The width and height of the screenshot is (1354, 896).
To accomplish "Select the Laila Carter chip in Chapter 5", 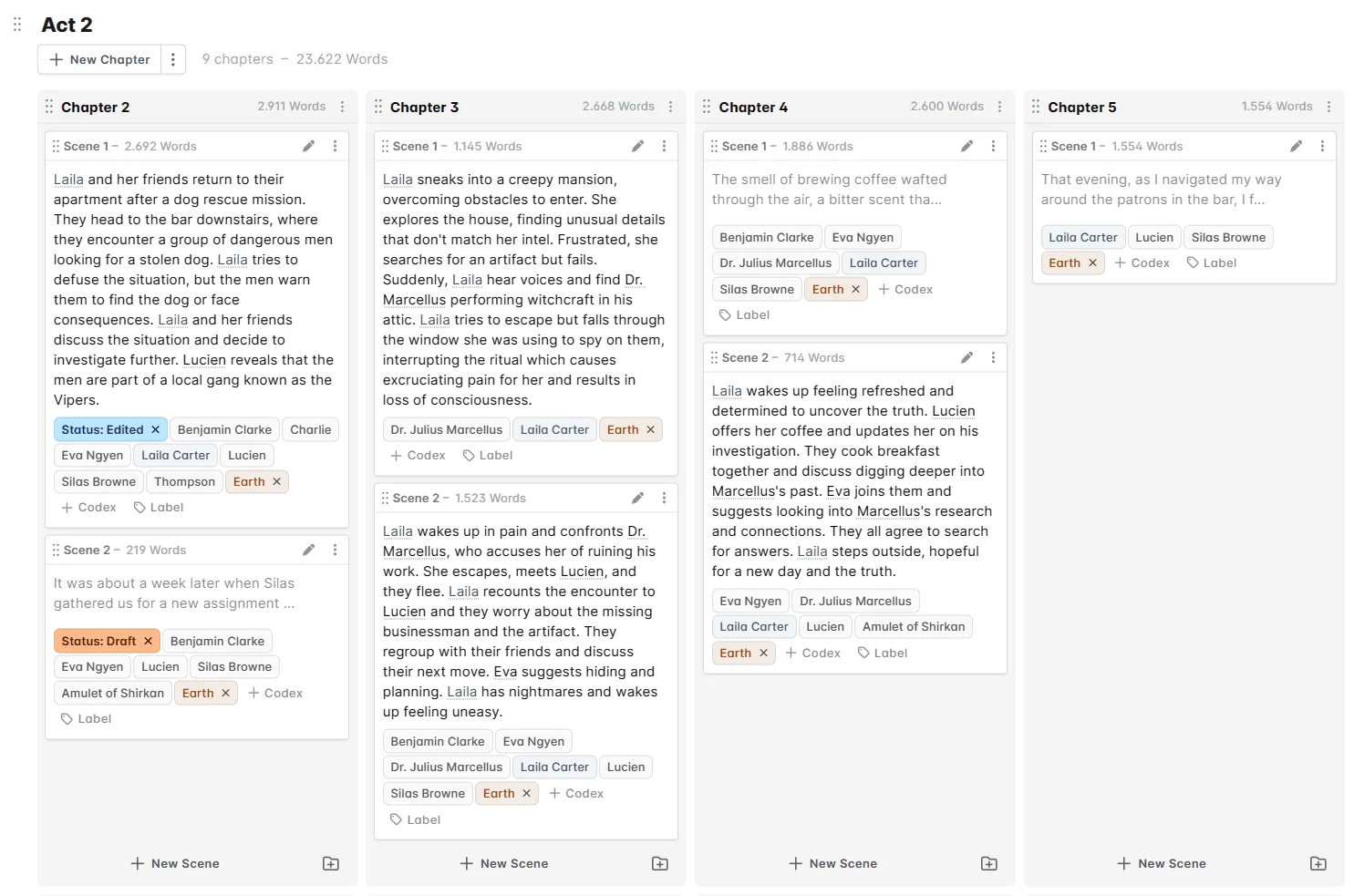I will click(1082, 237).
